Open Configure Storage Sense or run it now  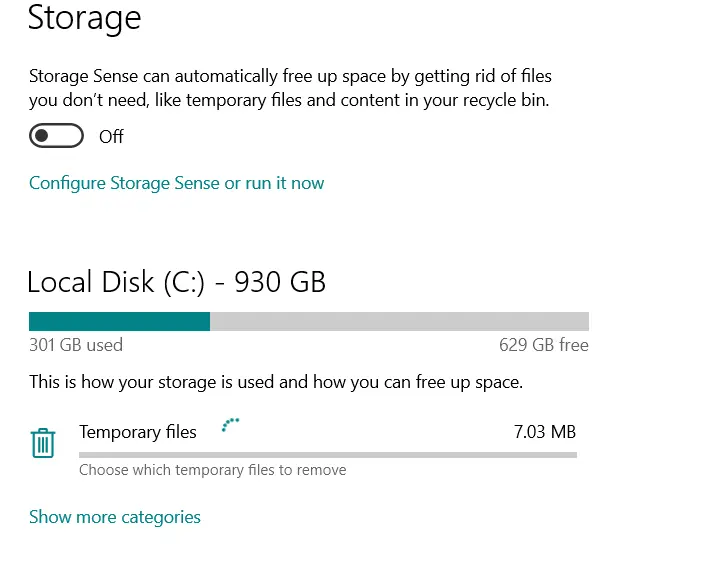coord(176,183)
